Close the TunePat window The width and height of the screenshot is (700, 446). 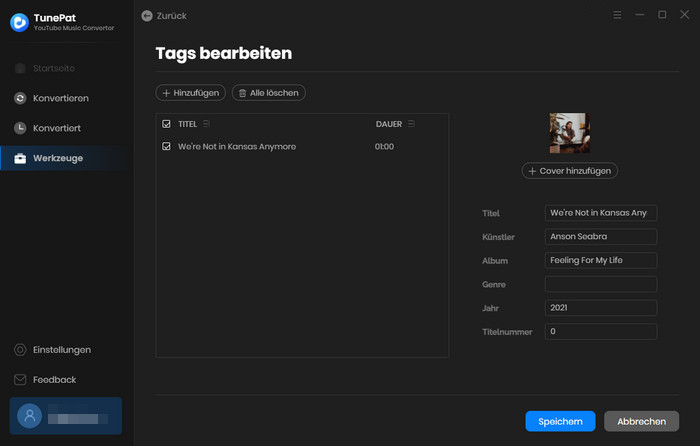pyautogui.click(x=684, y=15)
